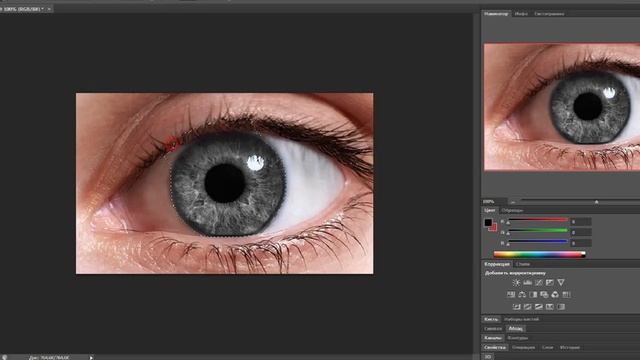Add a Vibrance adjustment layer
Viewport: 640px width, 360px height.
click(561, 282)
